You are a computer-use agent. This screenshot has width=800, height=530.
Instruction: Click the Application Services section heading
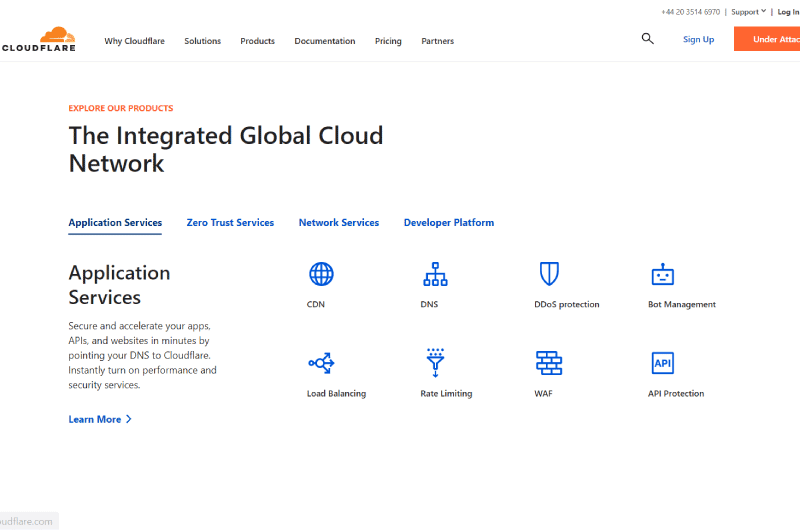tap(119, 285)
